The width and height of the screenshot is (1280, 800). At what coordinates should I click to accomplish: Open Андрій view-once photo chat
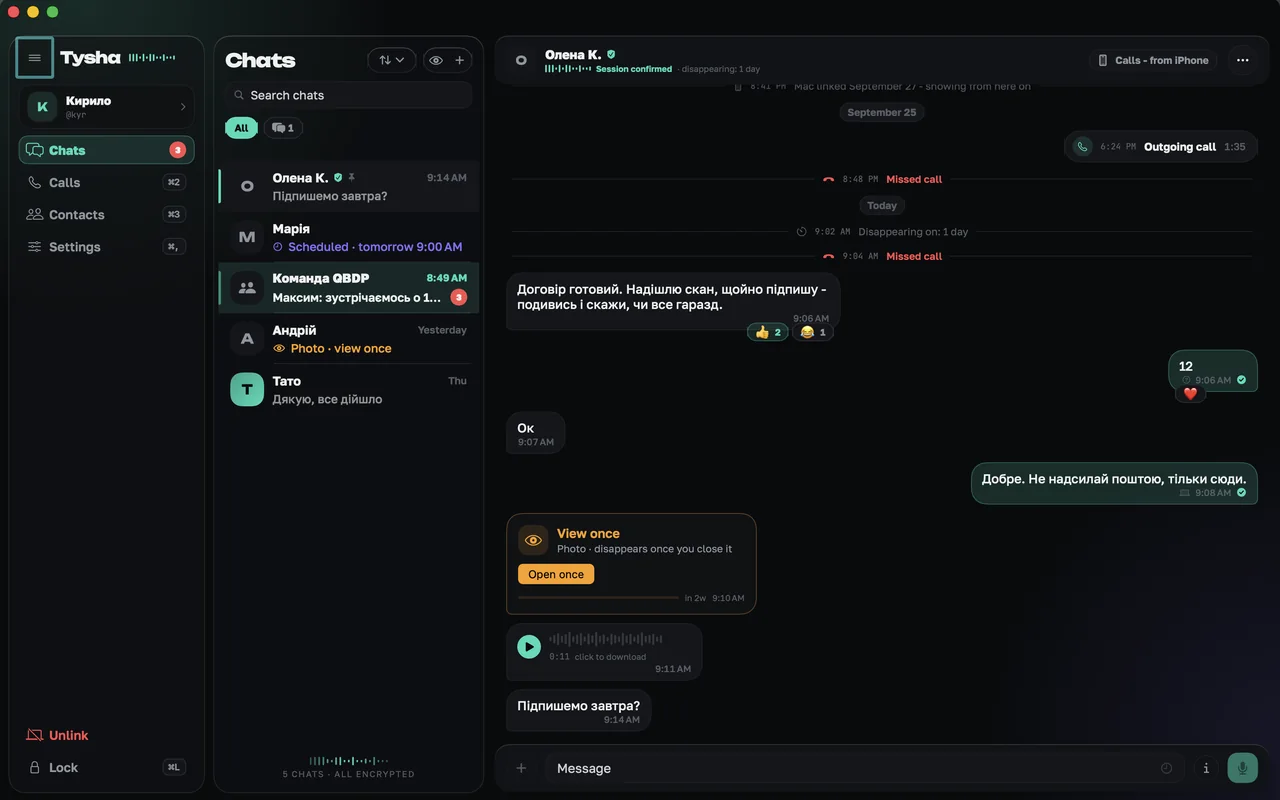point(349,339)
